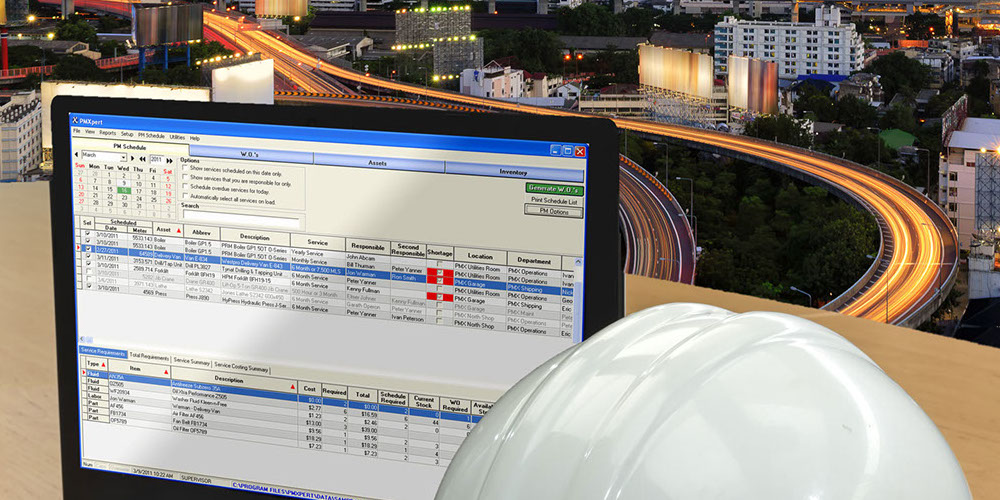The height and width of the screenshot is (500, 1000).
Task: Click the Item column sort arrow
Action: coord(166,372)
